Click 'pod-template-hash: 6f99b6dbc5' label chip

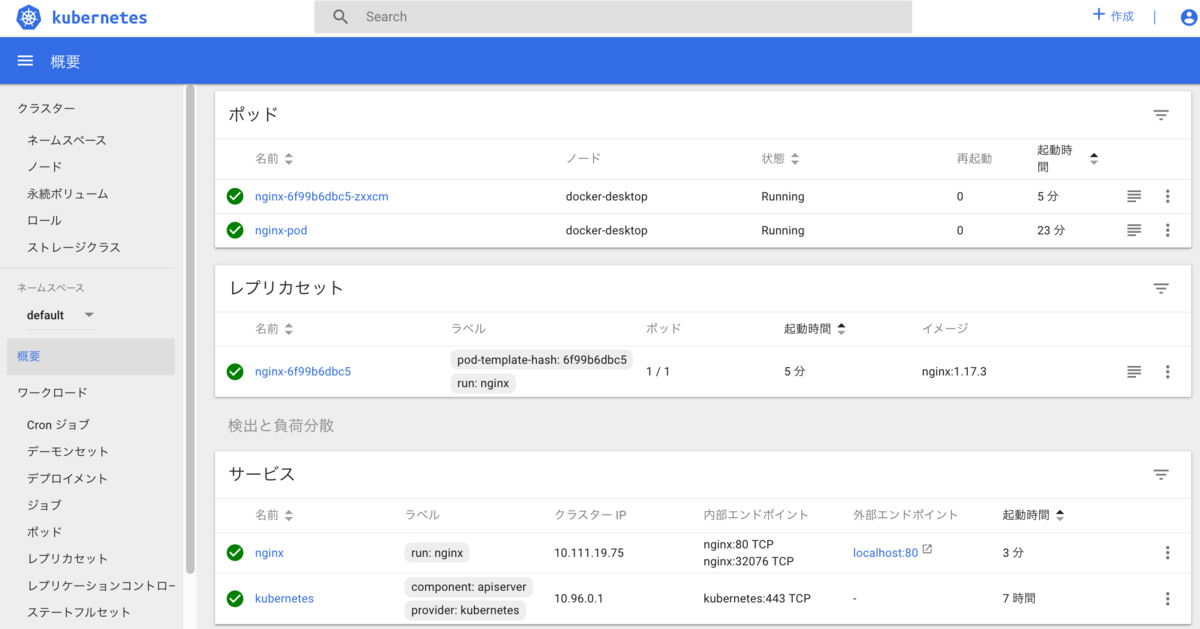pos(541,360)
